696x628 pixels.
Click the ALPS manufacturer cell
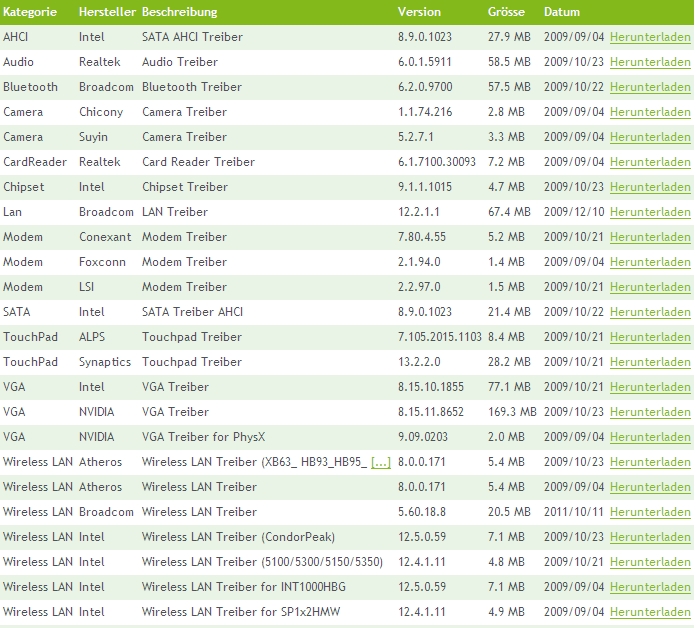92,337
